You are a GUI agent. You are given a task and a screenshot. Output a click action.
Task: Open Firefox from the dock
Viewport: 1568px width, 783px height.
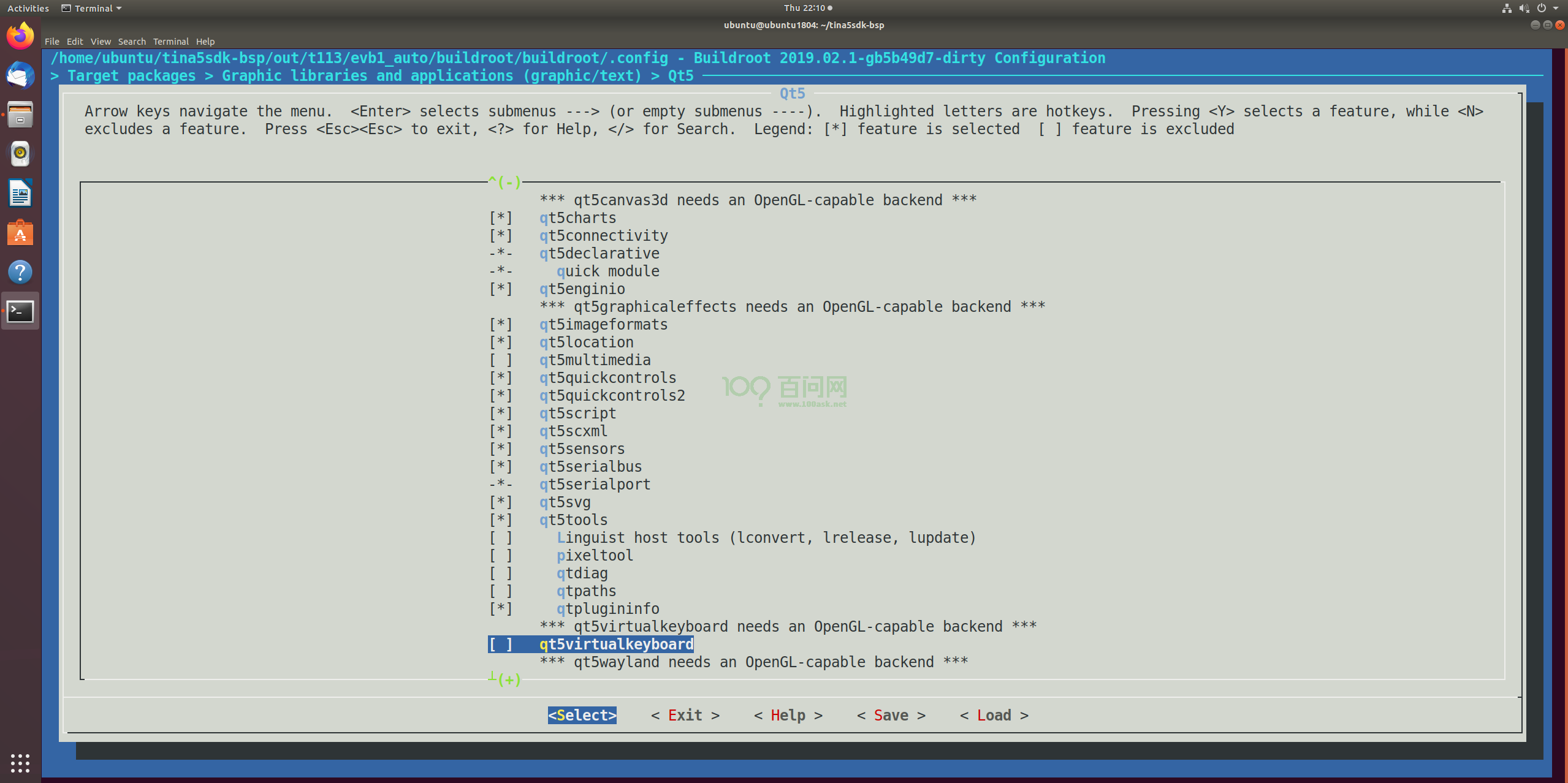20,36
